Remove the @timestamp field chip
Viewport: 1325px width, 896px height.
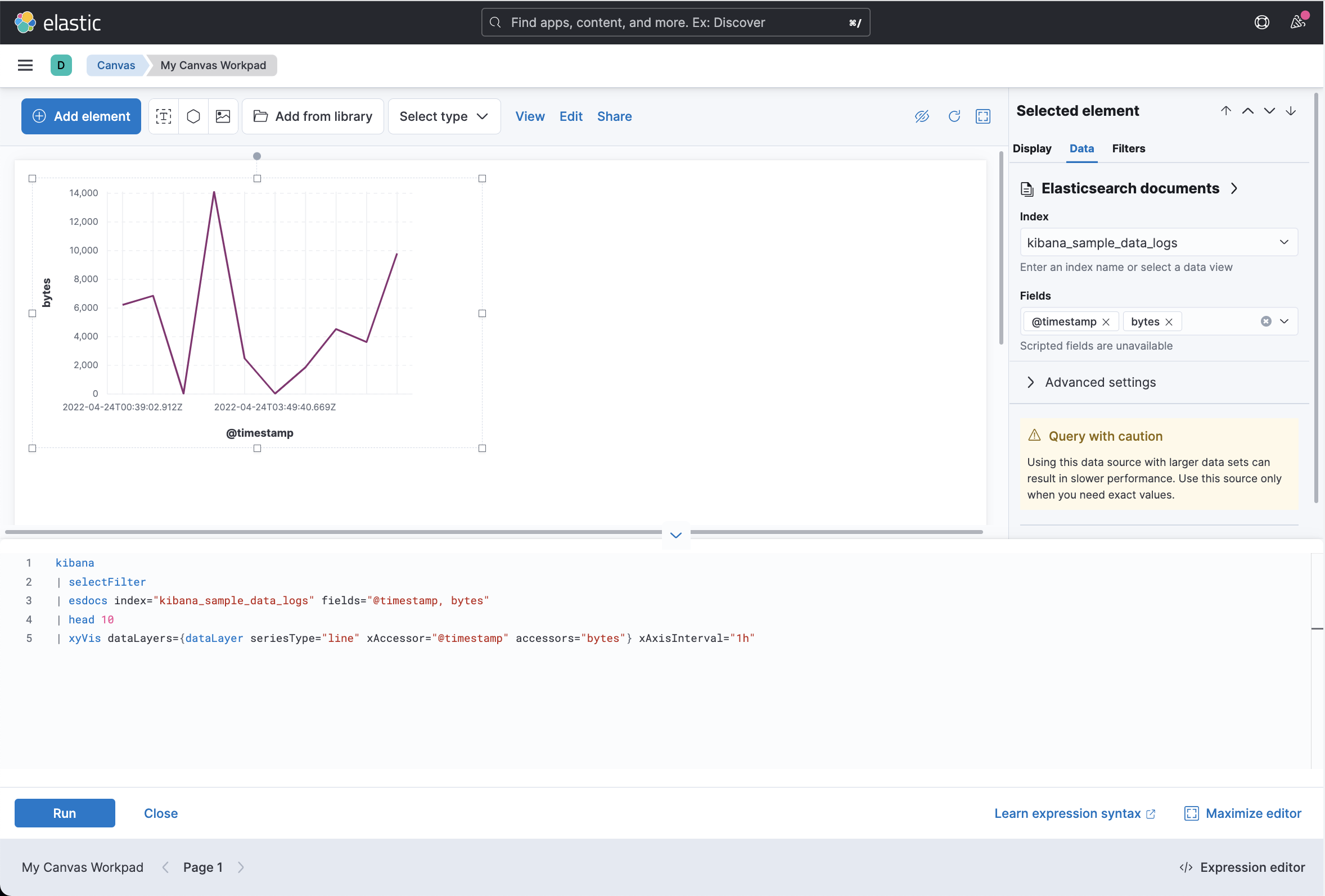(1106, 322)
